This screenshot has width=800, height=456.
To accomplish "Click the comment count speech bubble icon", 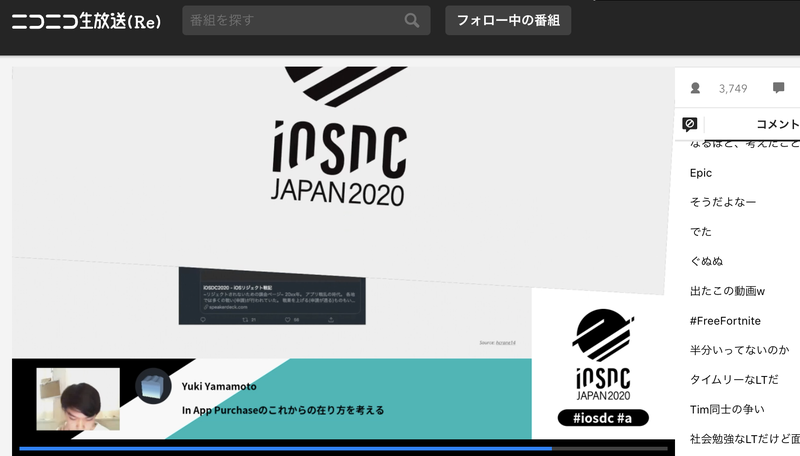I will [x=779, y=88].
